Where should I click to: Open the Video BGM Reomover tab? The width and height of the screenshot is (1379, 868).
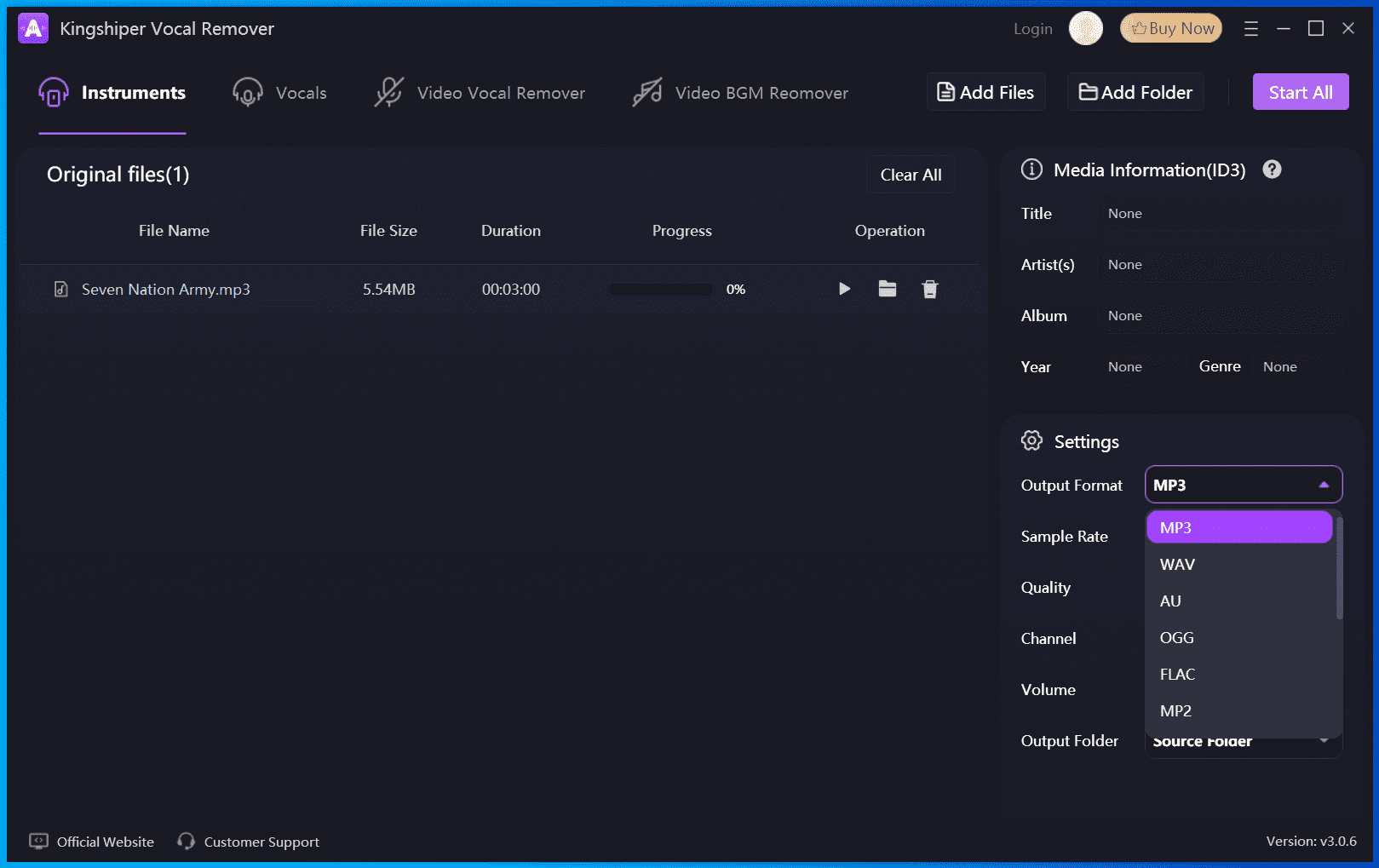[740, 93]
